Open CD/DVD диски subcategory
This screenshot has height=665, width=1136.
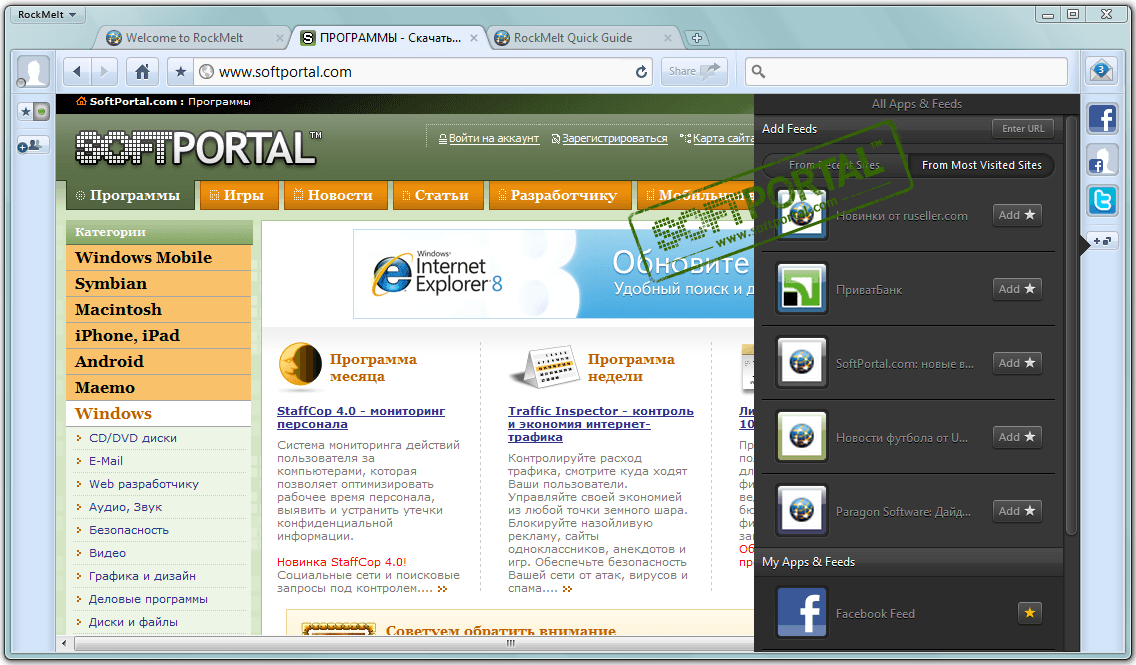coord(133,438)
